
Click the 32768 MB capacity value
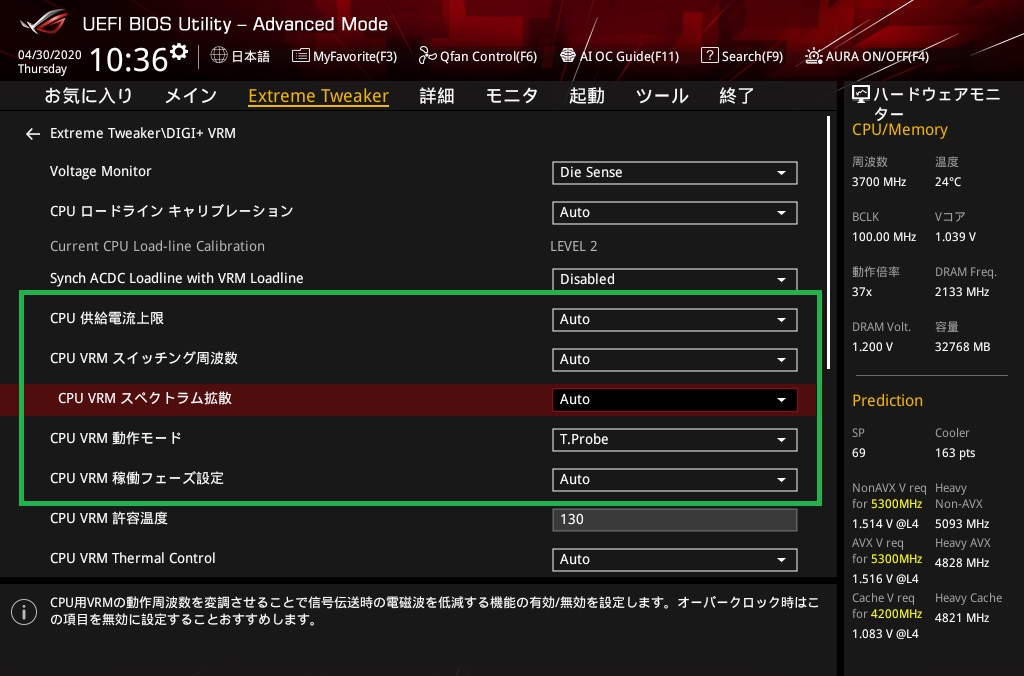(962, 347)
